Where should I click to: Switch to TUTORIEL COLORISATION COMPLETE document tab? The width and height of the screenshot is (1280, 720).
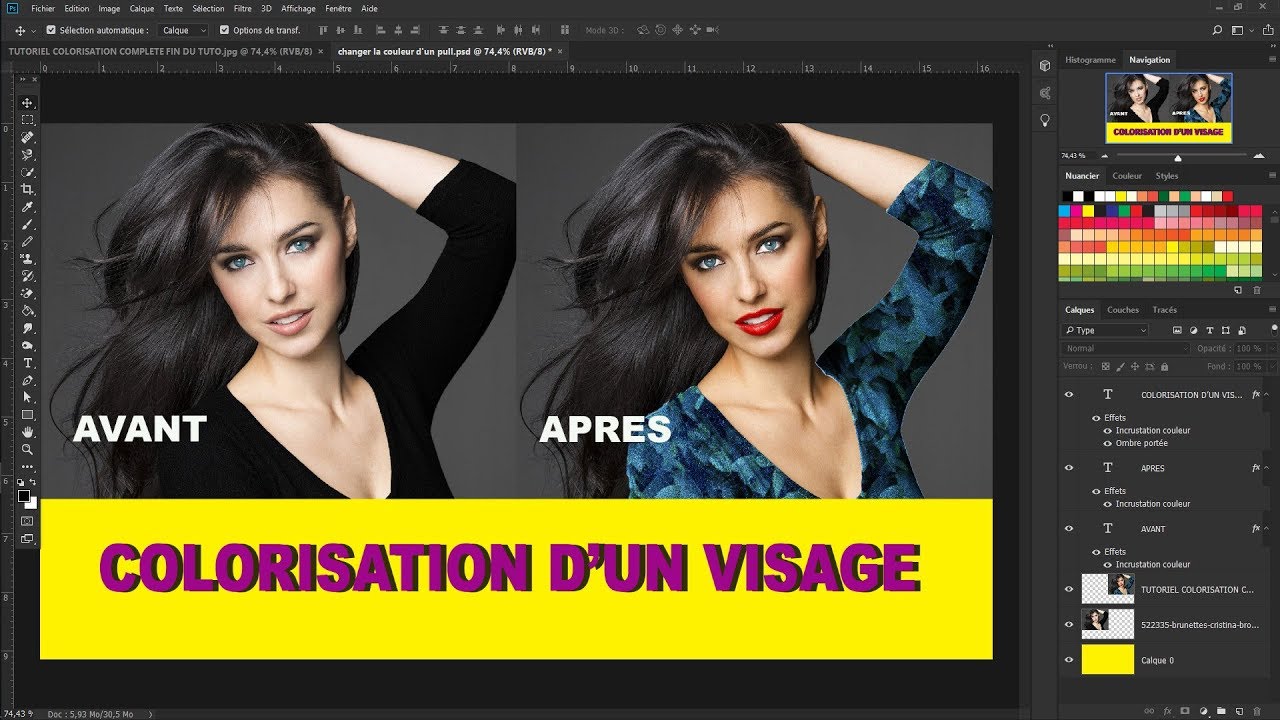pos(161,51)
